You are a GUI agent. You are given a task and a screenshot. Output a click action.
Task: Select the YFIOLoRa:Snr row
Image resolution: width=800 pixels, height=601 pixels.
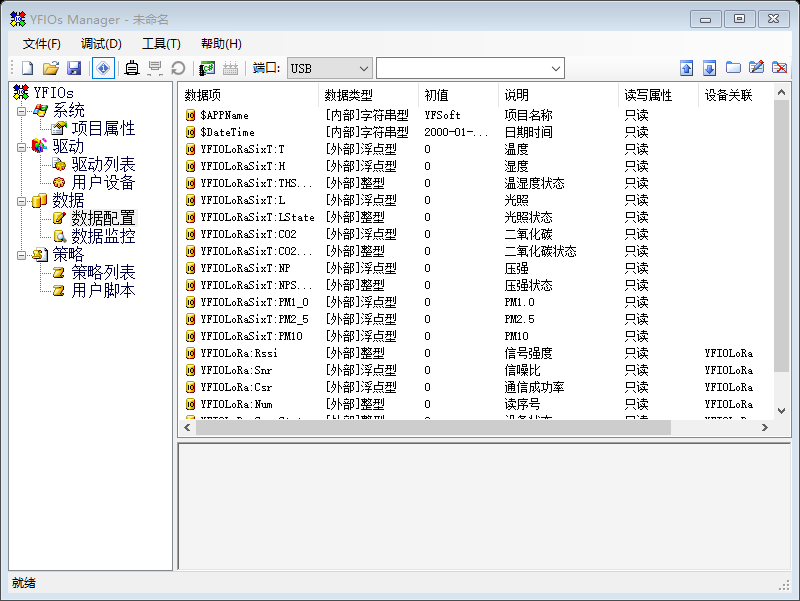(476, 370)
